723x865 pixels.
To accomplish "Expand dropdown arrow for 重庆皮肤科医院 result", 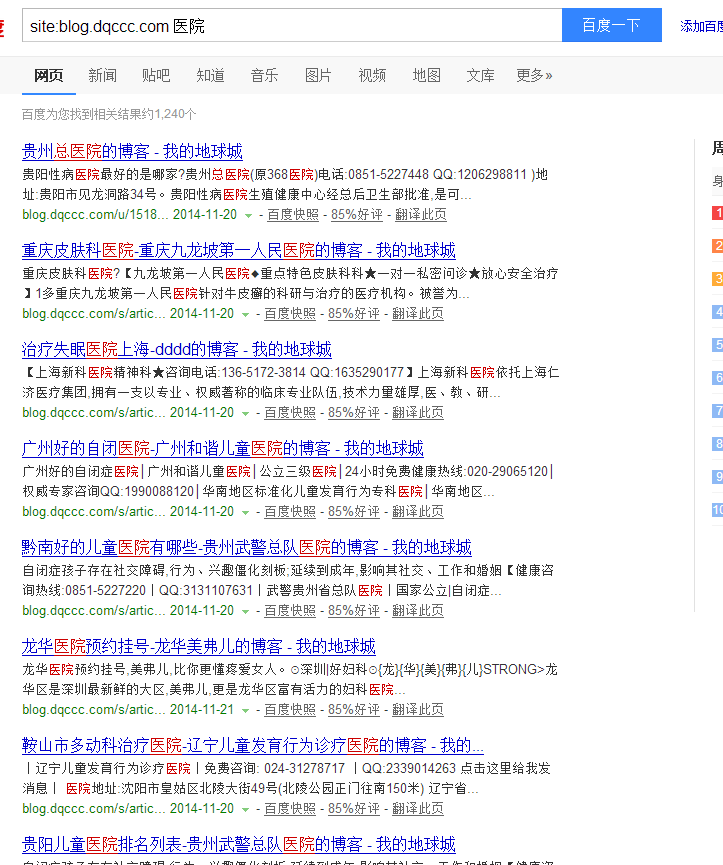I will click(245, 314).
